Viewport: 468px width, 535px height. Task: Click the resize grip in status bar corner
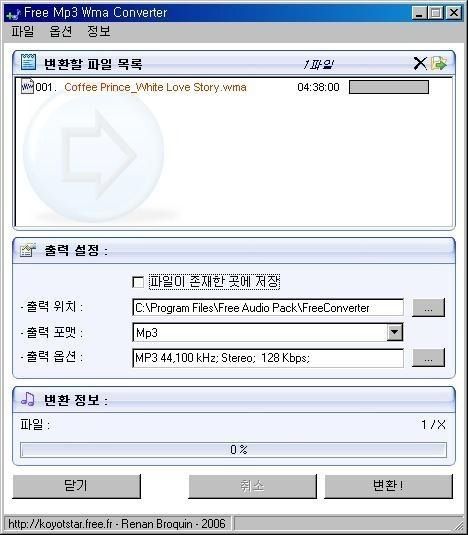[459, 523]
